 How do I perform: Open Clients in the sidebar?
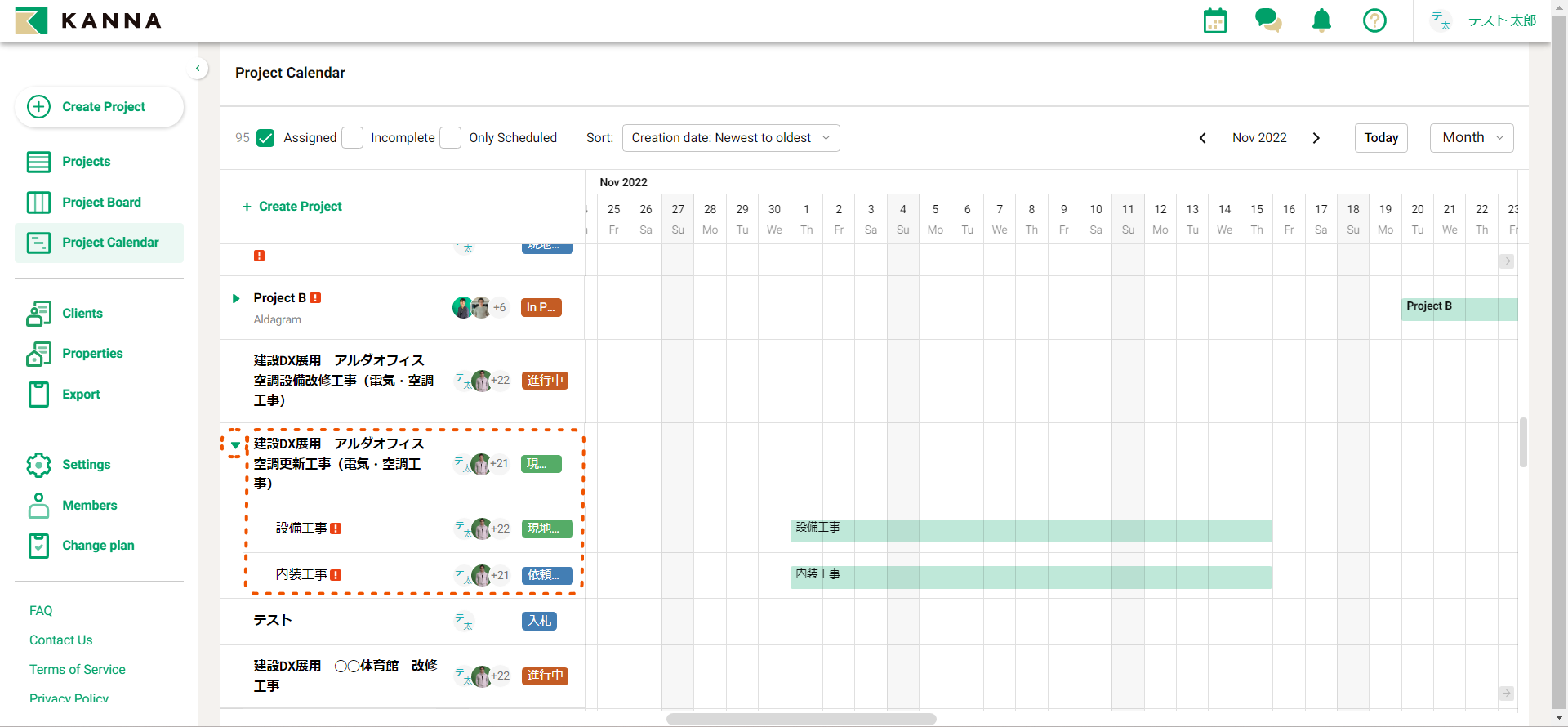(x=82, y=313)
